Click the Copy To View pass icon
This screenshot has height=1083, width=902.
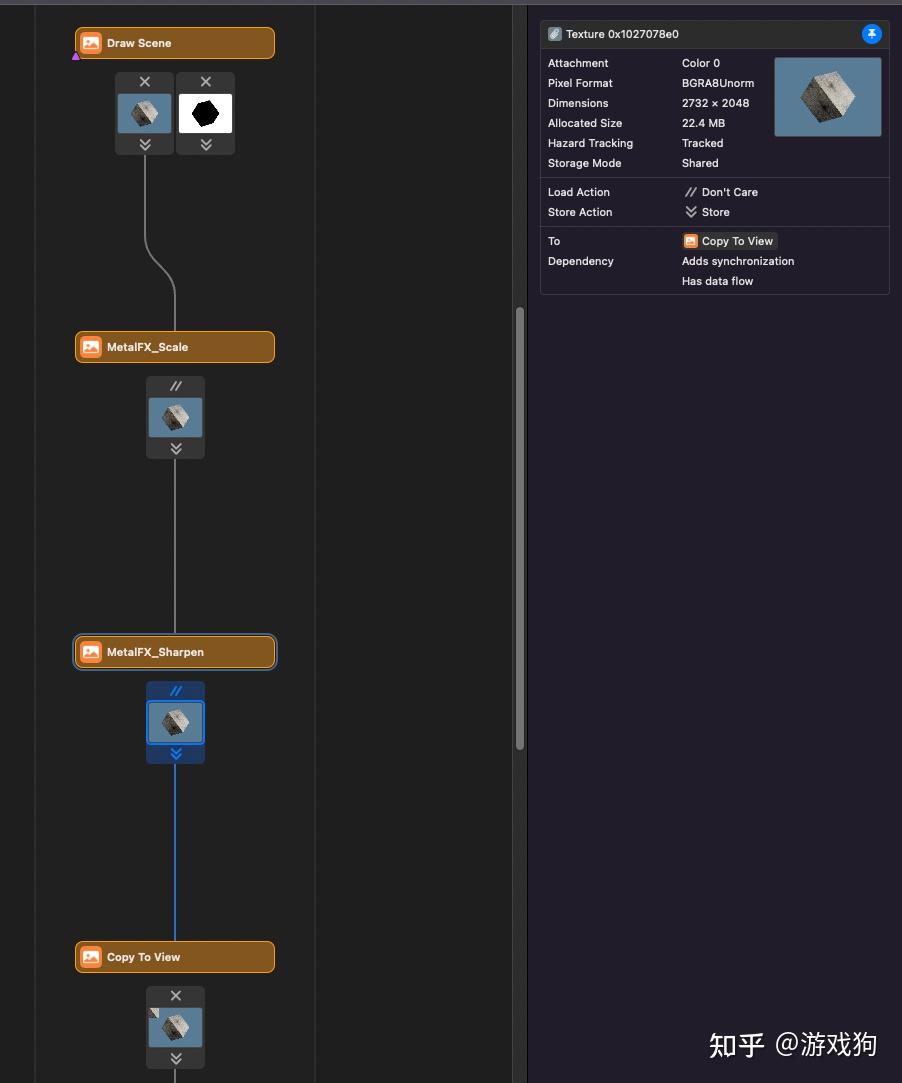(91, 956)
